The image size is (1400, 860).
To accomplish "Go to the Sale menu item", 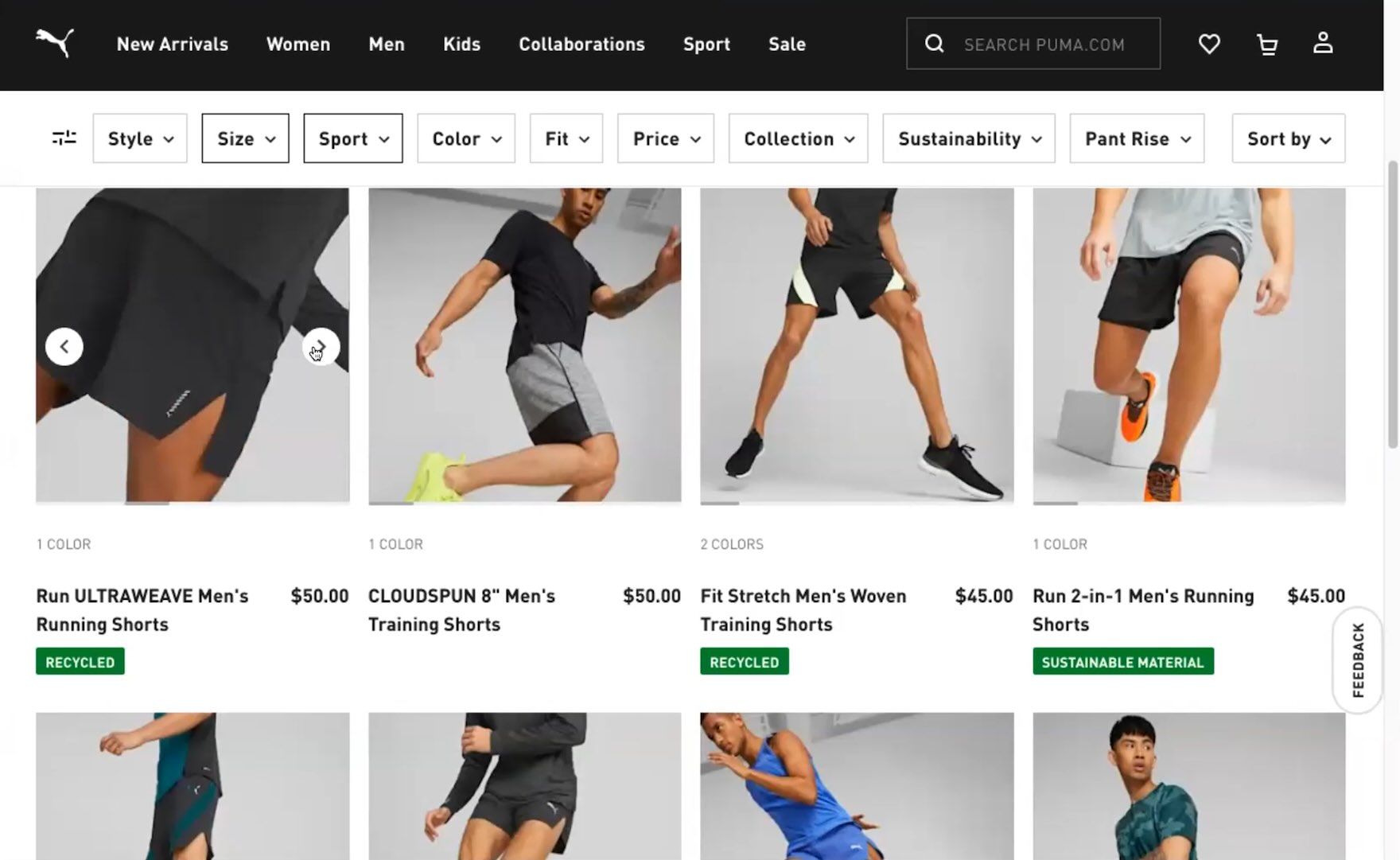I will 787,44.
